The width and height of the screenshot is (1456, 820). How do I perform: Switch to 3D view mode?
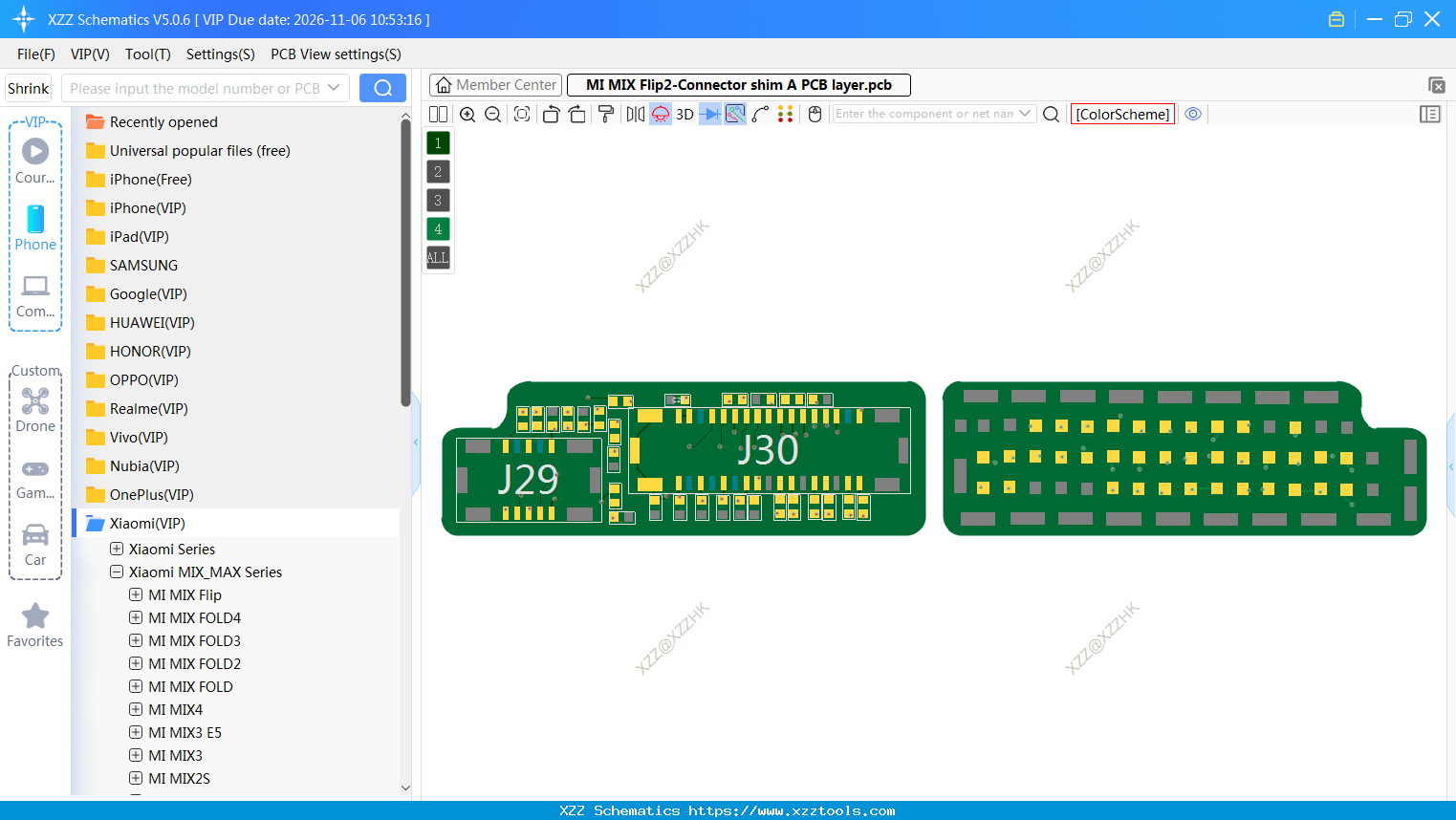(685, 114)
